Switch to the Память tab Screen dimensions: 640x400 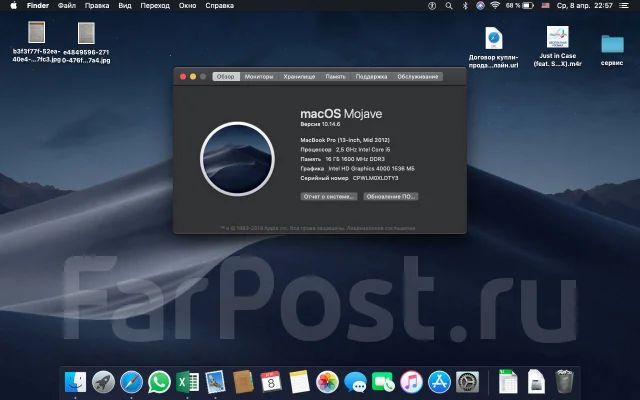[336, 76]
